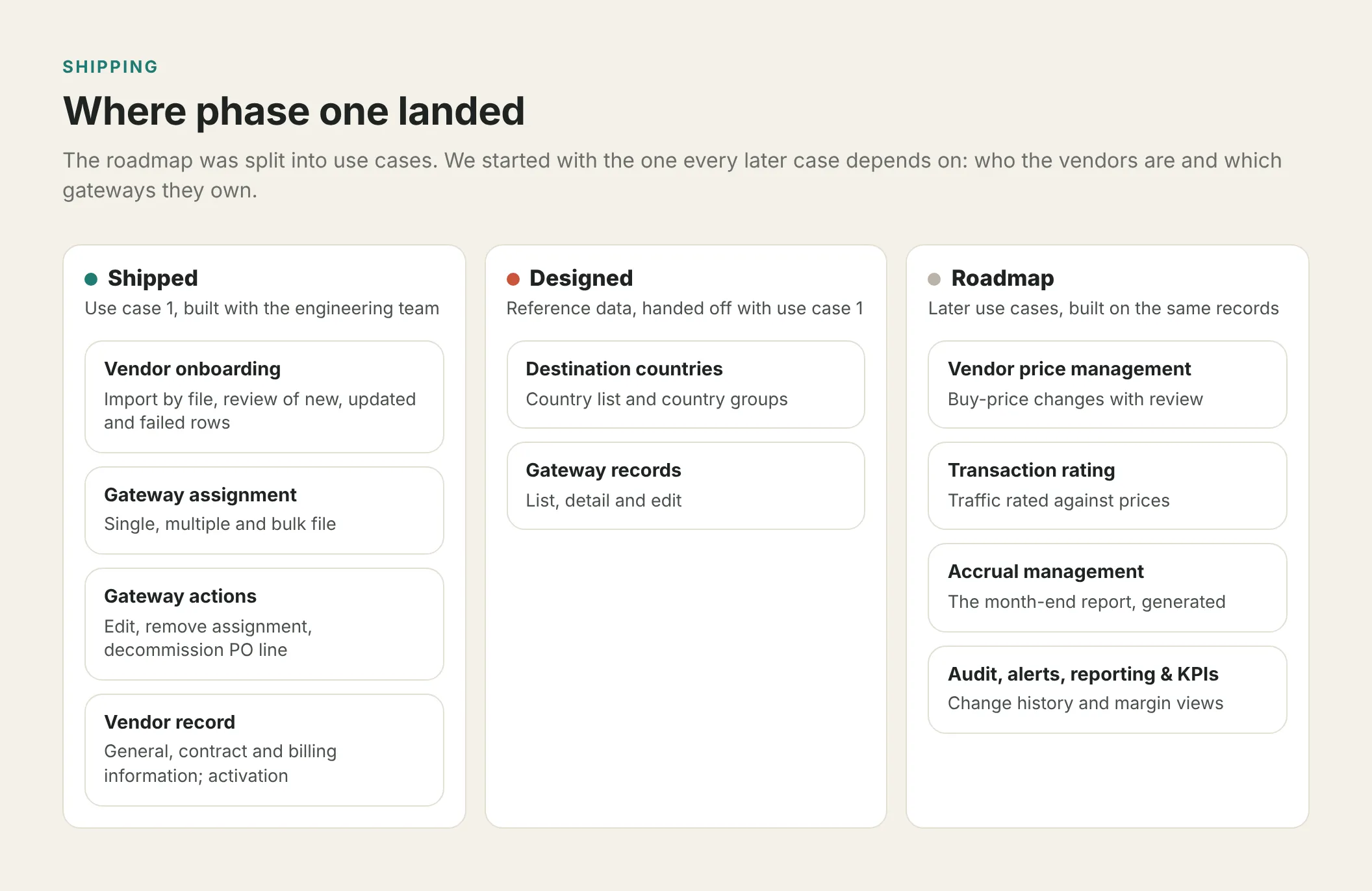Click 'Single, multiple and bulk file' text
Viewport: 1372px width, 891px height.
[220, 524]
